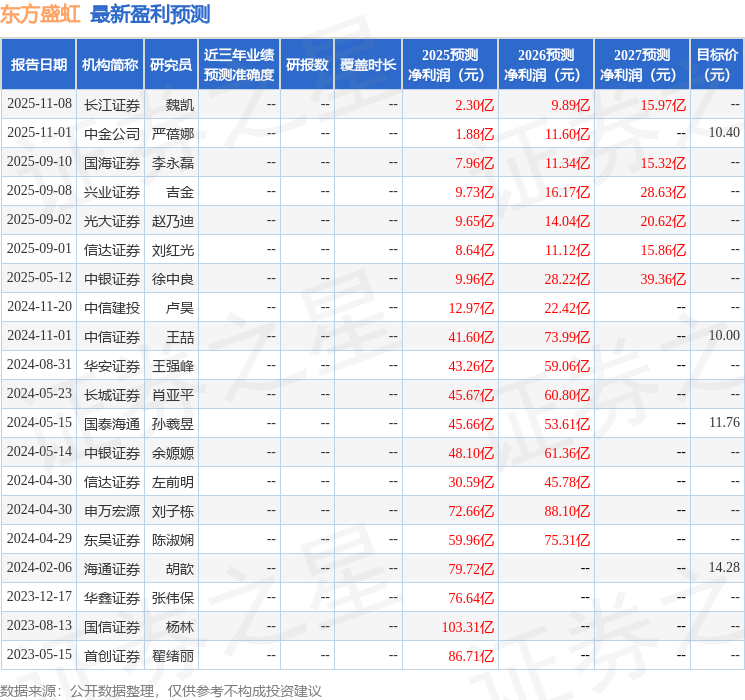Click analyst name 李永磊
Screen dimensions: 745x700
click(x=173, y=162)
